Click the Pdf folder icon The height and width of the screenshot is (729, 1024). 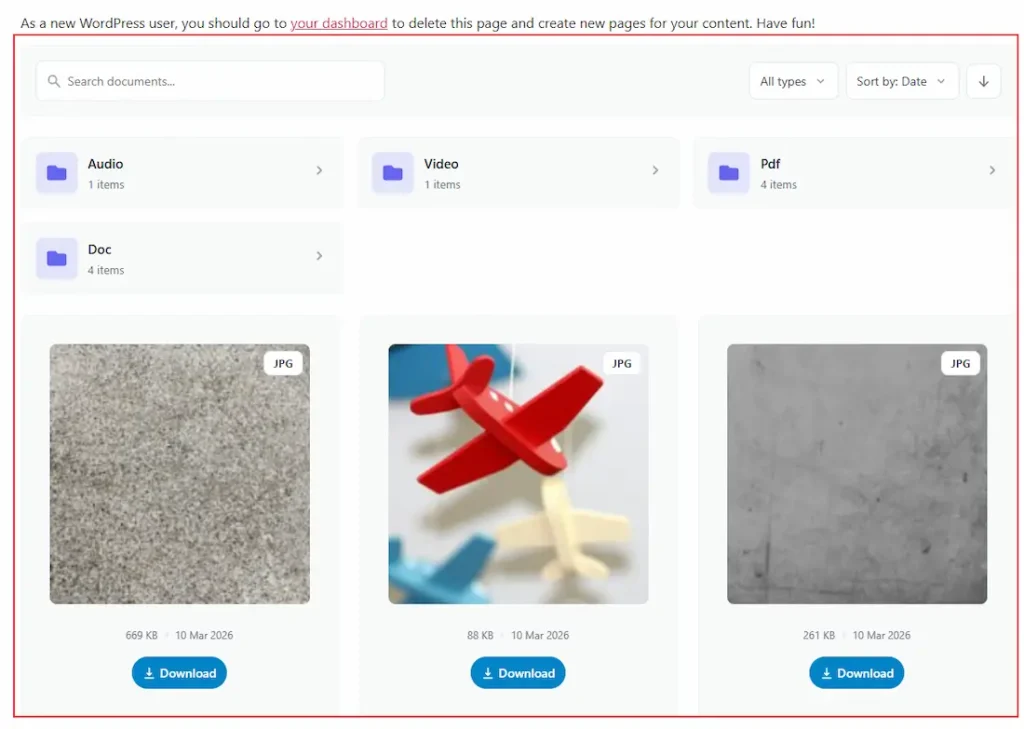click(x=729, y=172)
